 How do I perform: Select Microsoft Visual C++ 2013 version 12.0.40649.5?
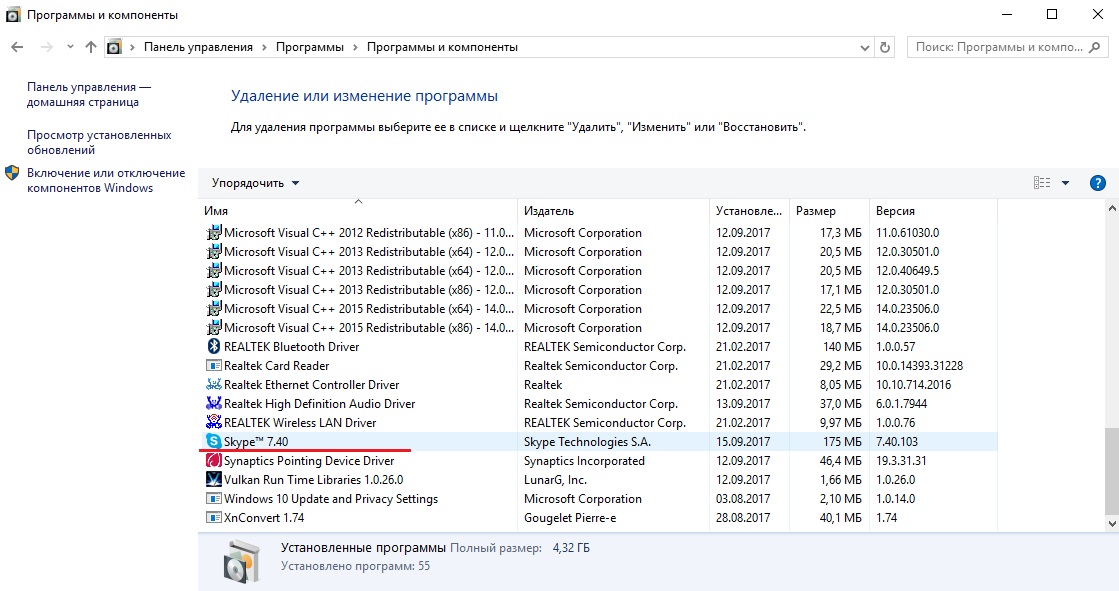coord(598,271)
